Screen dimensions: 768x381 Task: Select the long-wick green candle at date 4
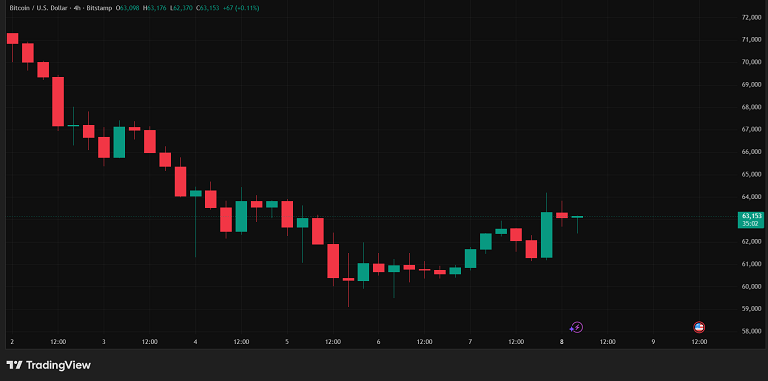point(196,193)
